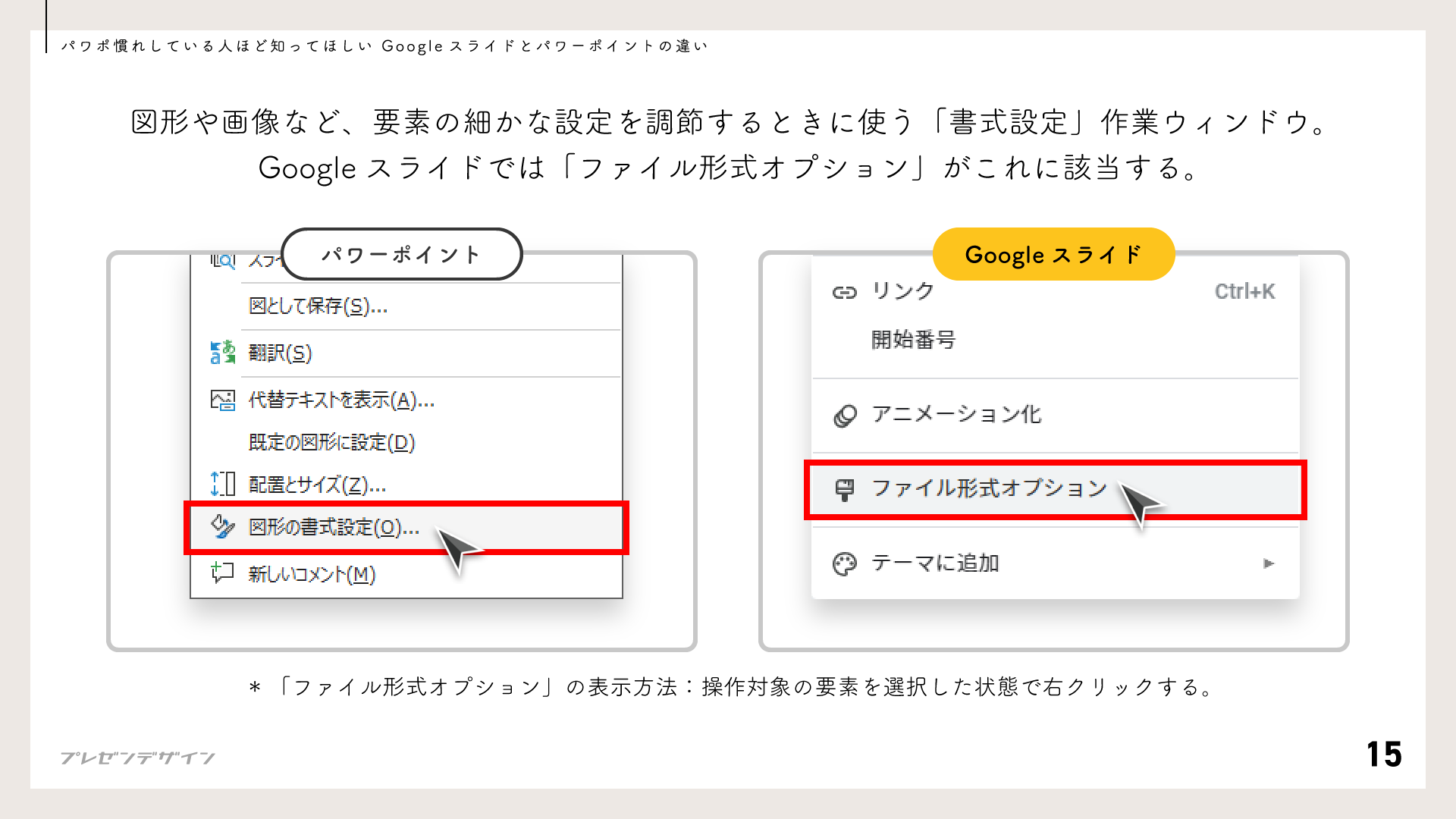Click the プレゼンデザイン footer logo text
This screenshot has width=1456, height=819.
[x=137, y=758]
